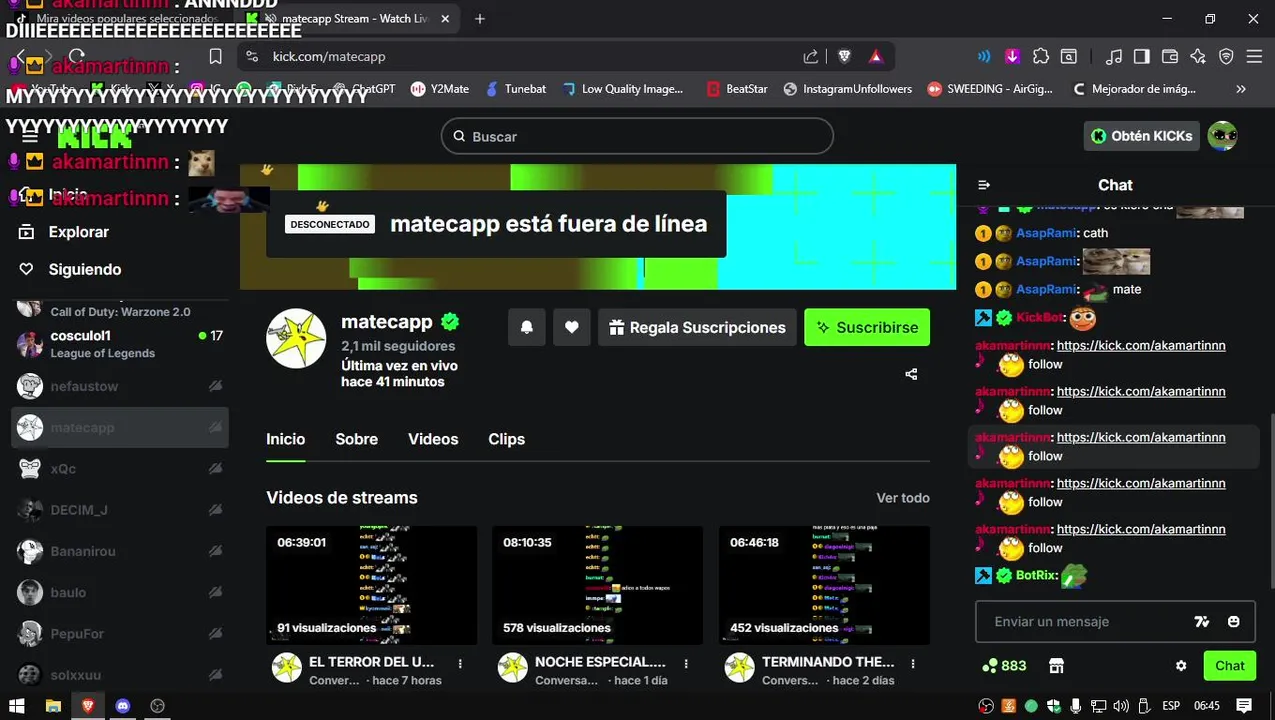The image size is (1275, 720).
Task: Open the music note media control icon
Action: pyautogui.click(x=1114, y=57)
